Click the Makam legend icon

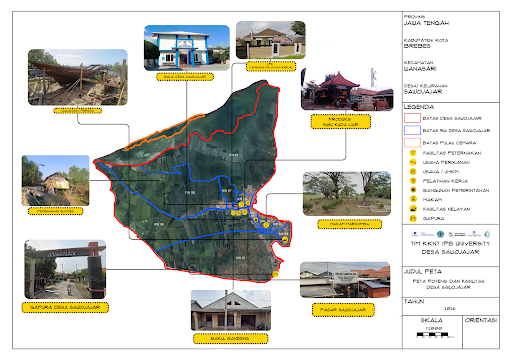(413, 199)
